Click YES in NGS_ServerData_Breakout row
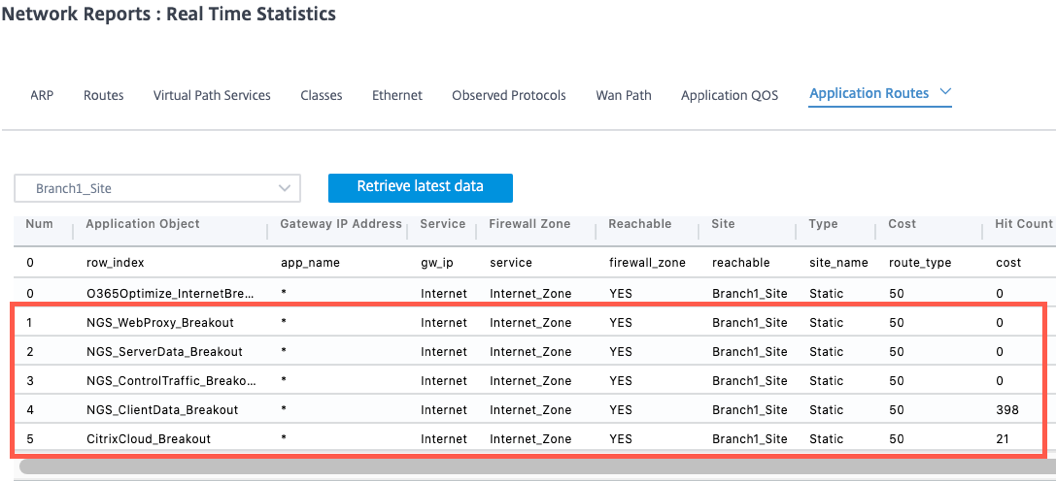Viewport: 1056px width, 481px height. pos(620,352)
